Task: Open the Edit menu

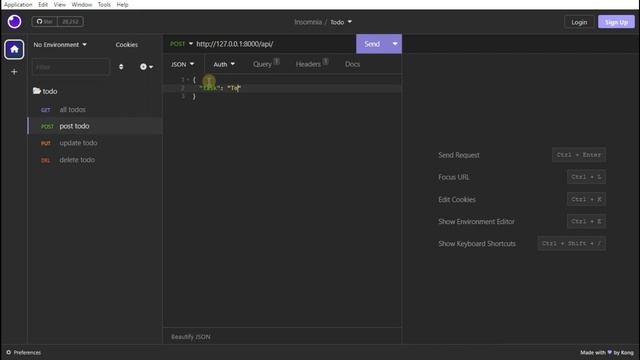Action: click(x=43, y=4)
